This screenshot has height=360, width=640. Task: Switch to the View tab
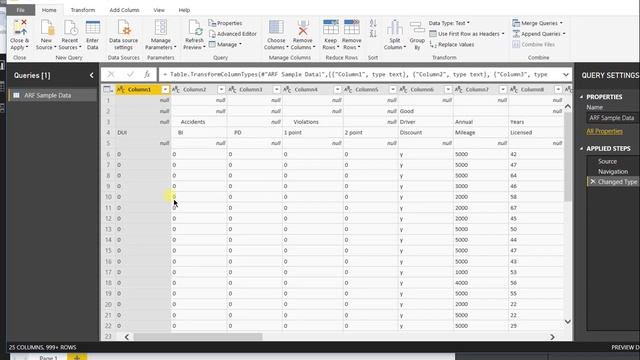(159, 10)
